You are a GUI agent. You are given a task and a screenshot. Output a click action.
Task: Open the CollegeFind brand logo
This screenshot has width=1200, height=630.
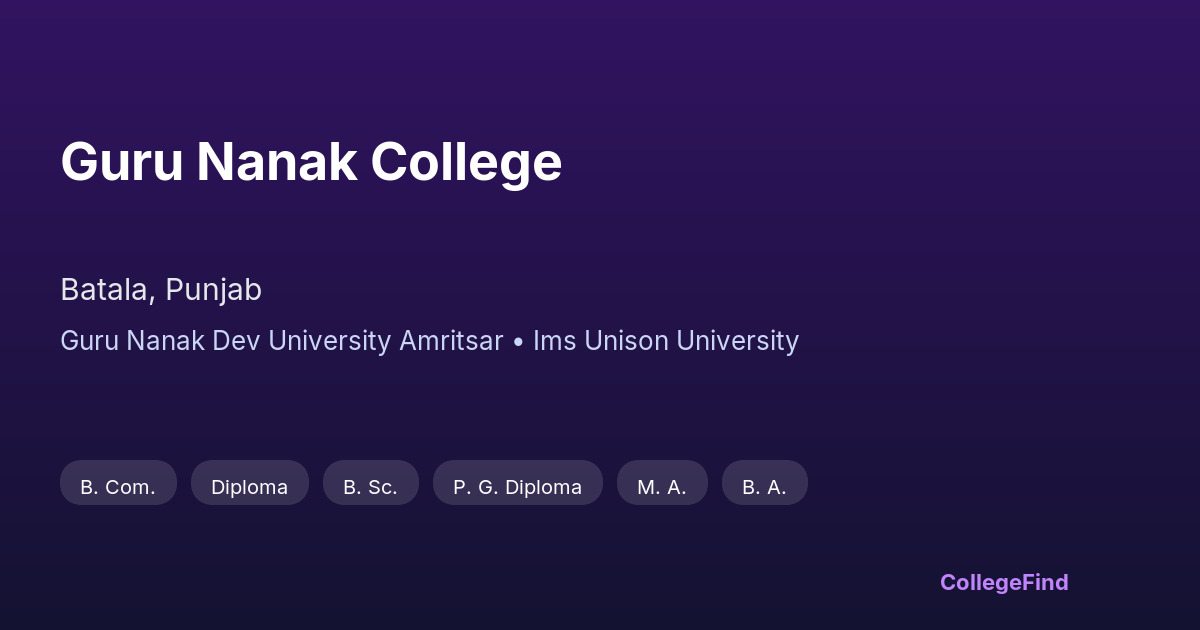click(1004, 582)
